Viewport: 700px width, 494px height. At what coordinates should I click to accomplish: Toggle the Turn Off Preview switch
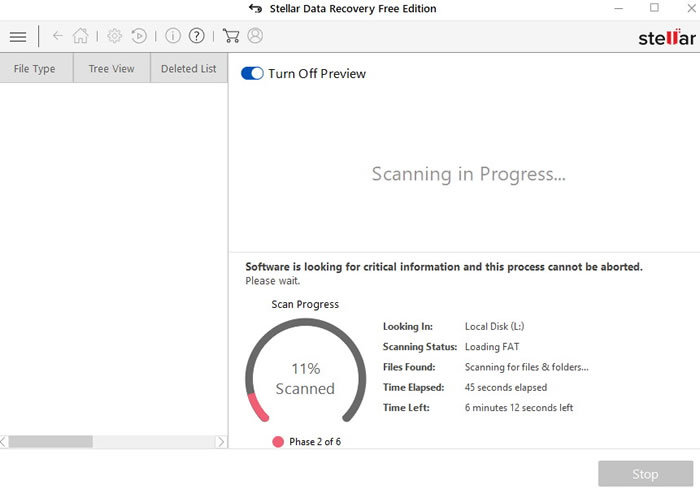(252, 74)
